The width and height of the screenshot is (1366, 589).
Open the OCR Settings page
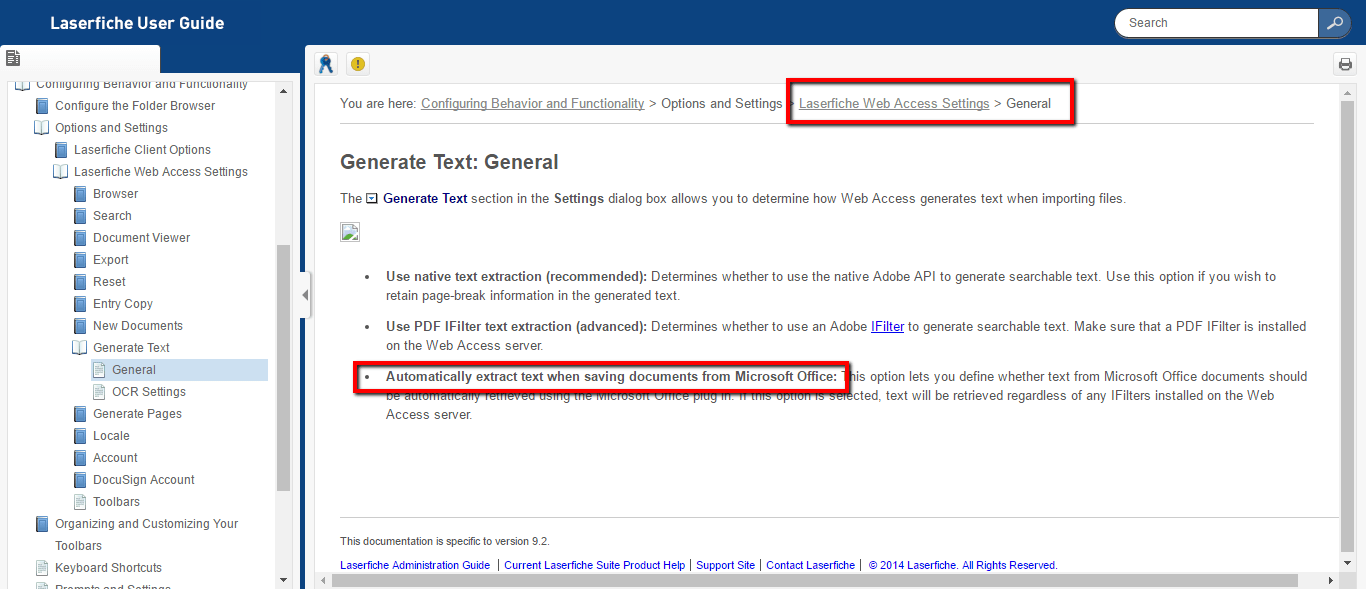pyautogui.click(x=149, y=392)
